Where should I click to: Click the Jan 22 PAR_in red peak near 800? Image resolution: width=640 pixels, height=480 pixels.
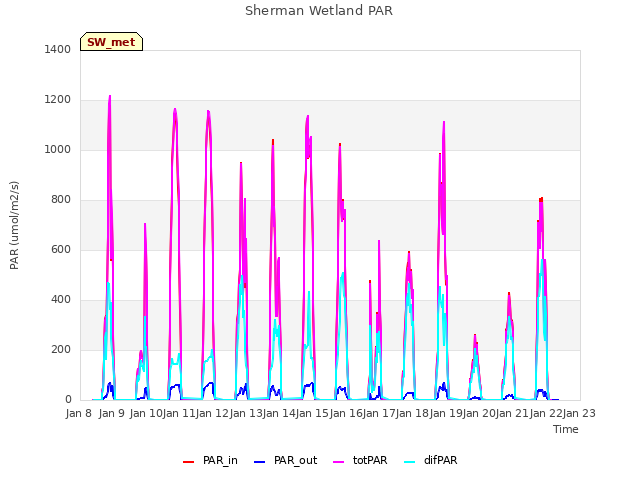pyautogui.click(x=541, y=199)
